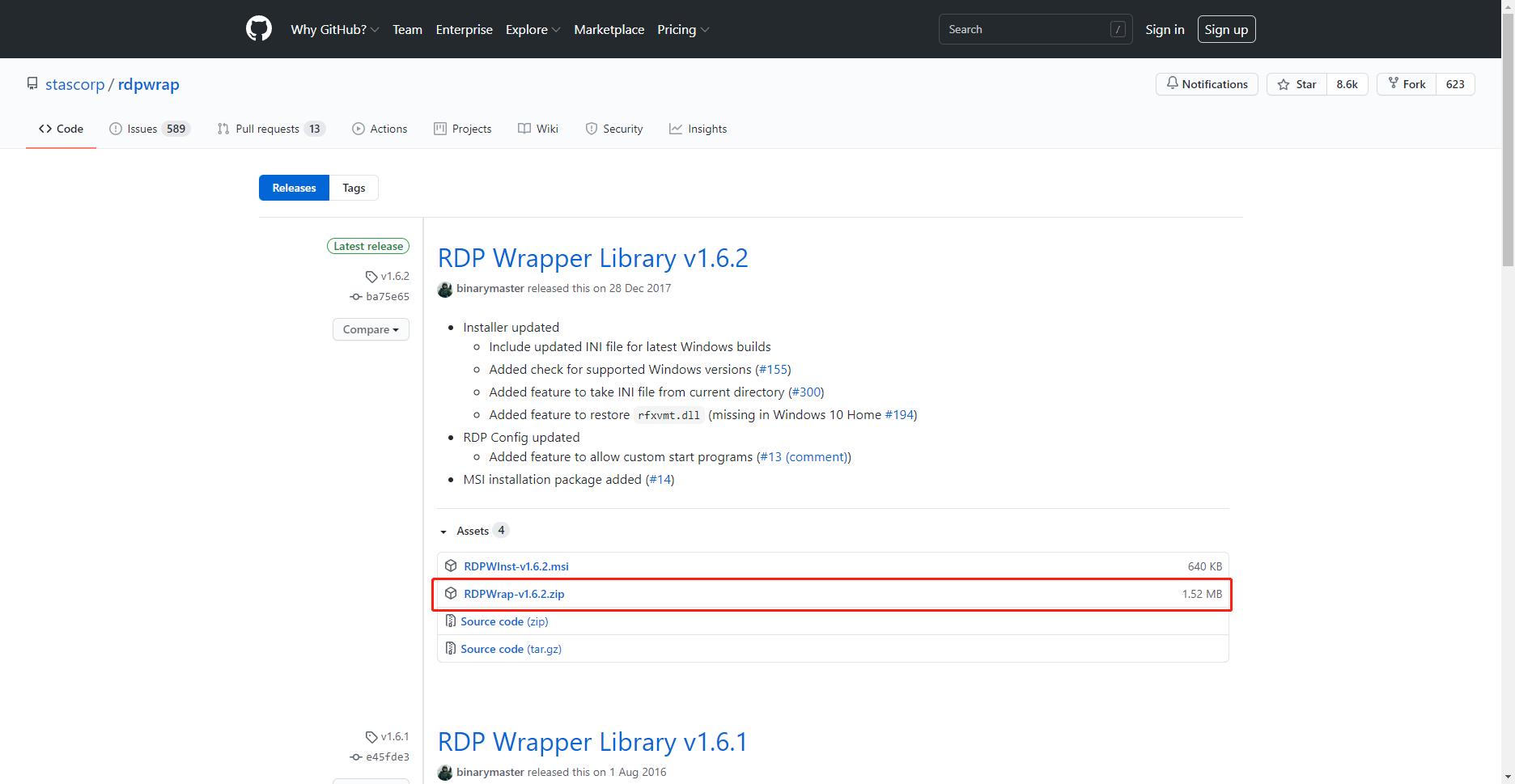The width and height of the screenshot is (1515, 784).
Task: Focus the GitHub Search field
Action: pyautogui.click(x=1035, y=29)
